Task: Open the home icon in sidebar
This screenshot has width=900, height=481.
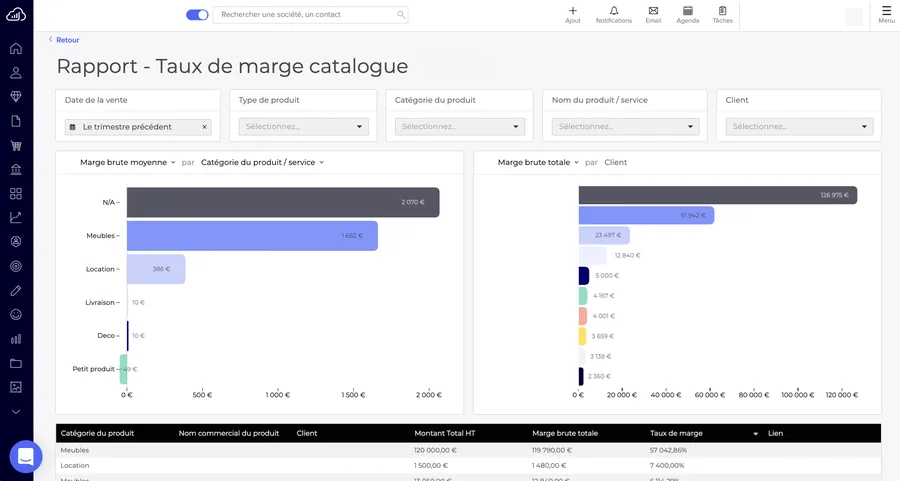Action: pos(16,48)
